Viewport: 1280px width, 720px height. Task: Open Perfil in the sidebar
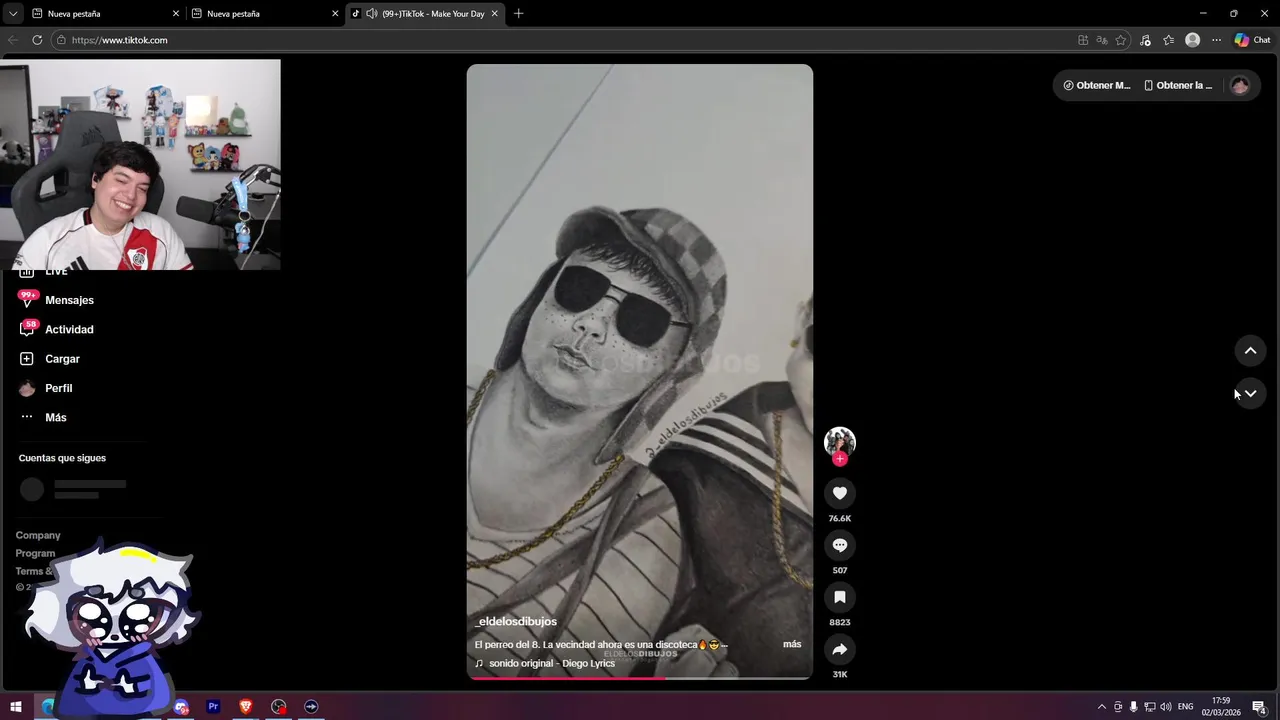[x=58, y=388]
